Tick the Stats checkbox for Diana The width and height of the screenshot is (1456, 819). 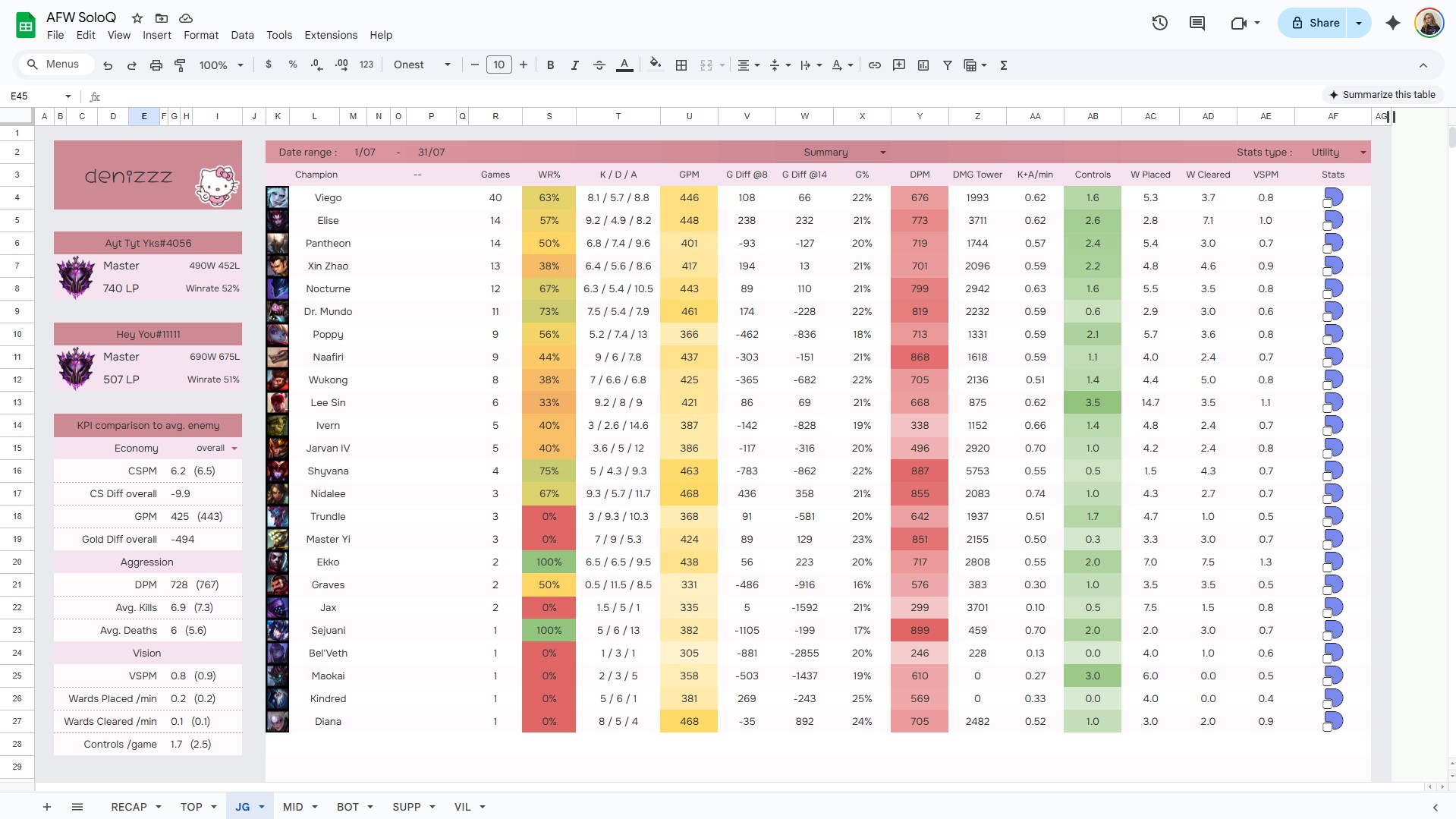click(1328, 726)
